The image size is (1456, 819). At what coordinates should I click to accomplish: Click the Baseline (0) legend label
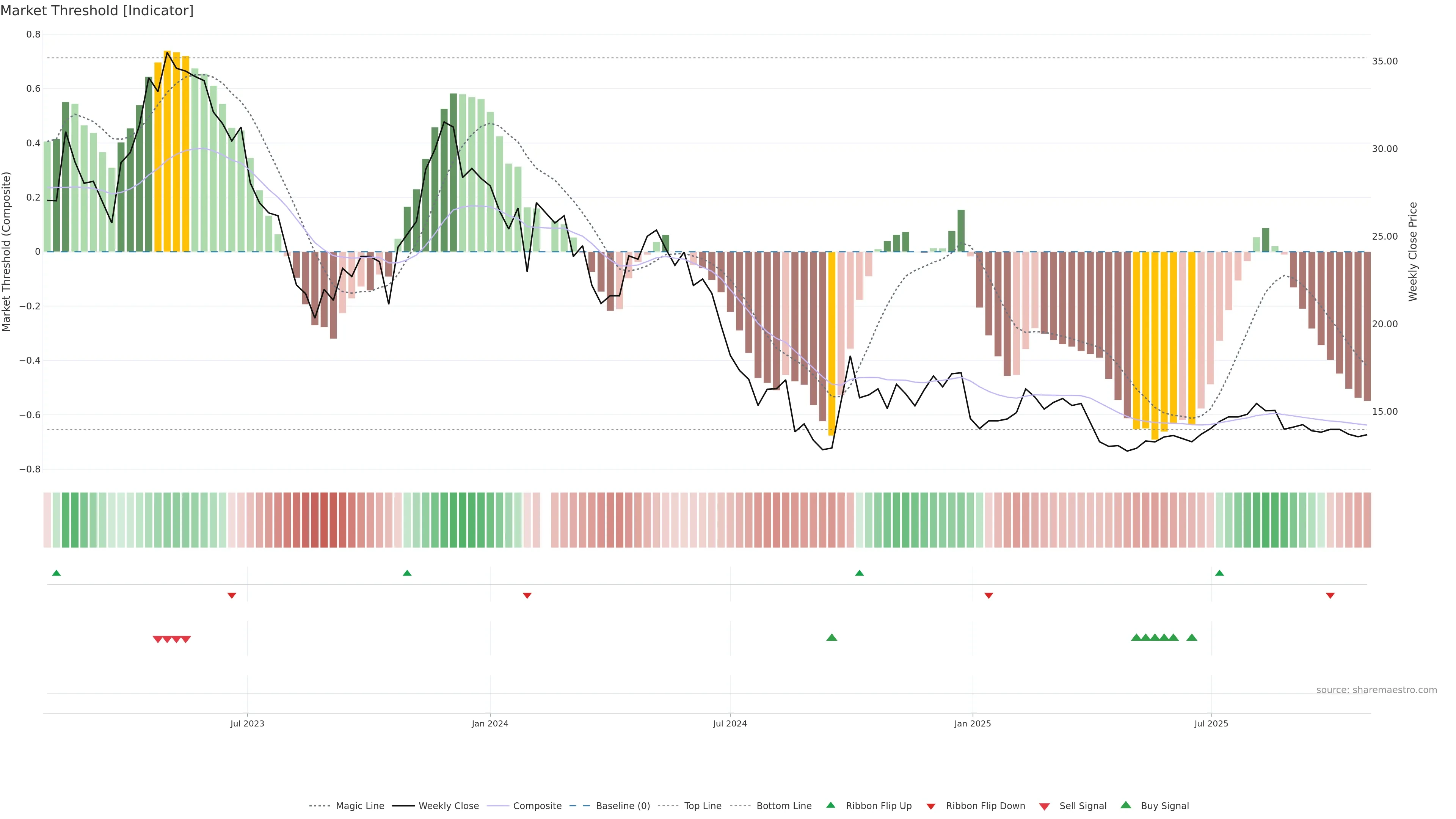coord(623,806)
